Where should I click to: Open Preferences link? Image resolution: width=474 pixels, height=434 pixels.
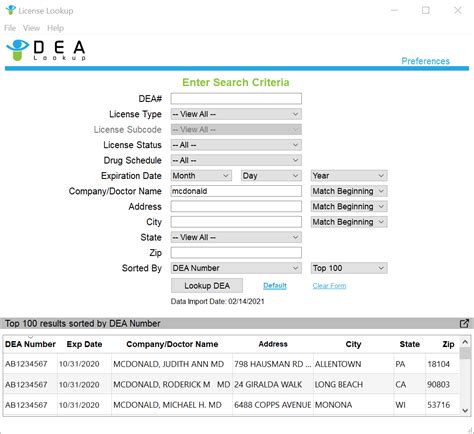(425, 61)
